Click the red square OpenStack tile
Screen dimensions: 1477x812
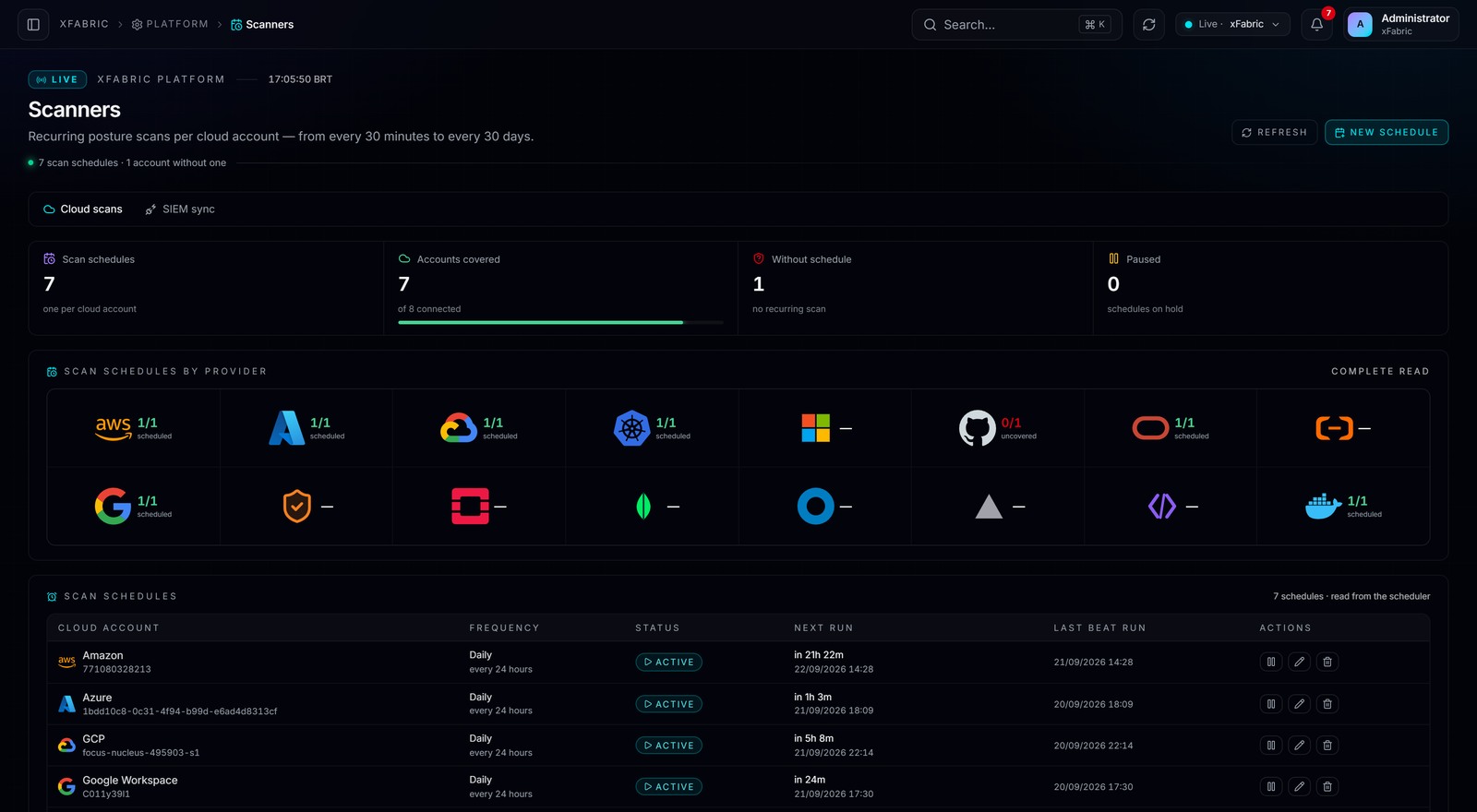[x=479, y=507]
